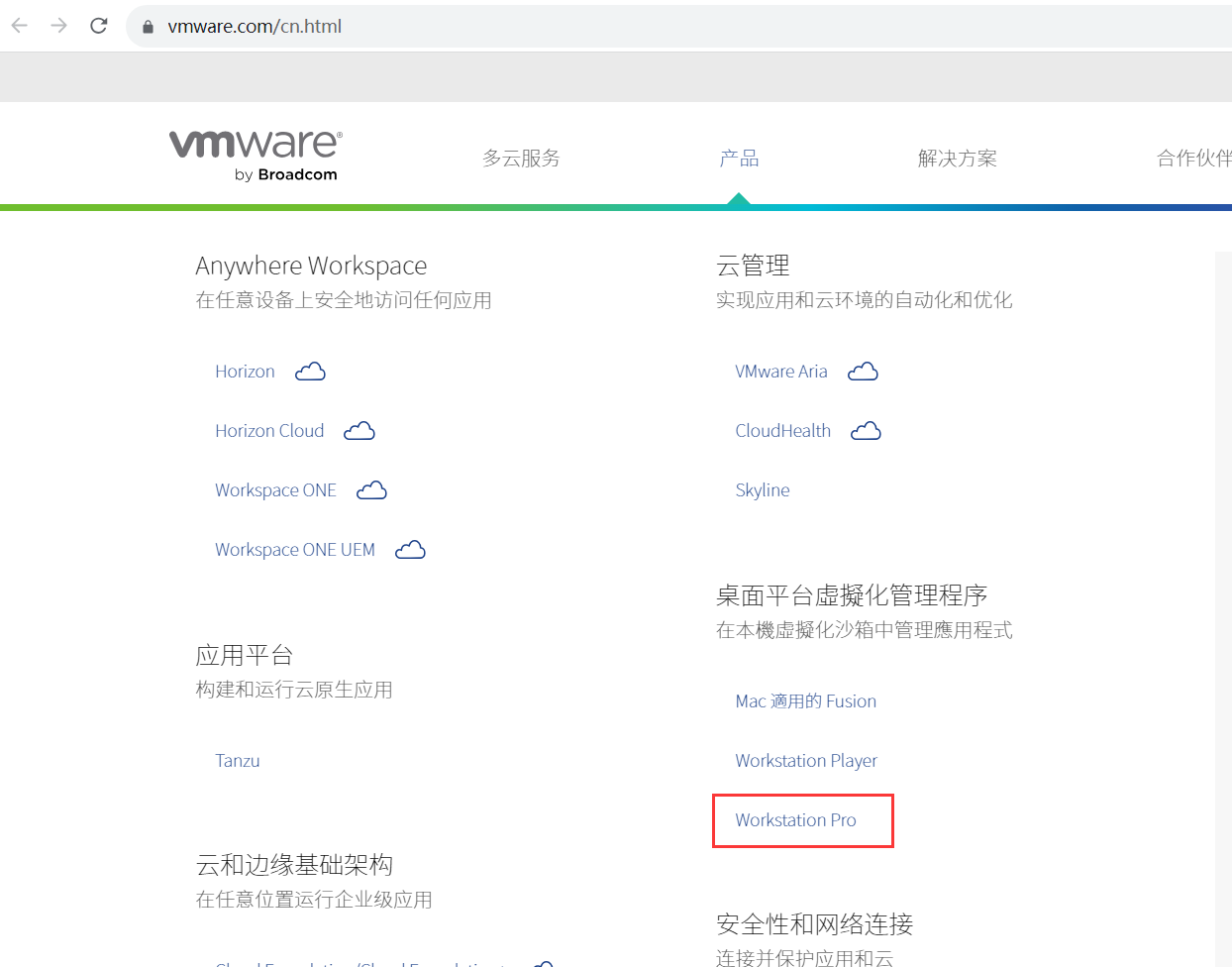1232x967 pixels.
Task: Open the 多云服务 menu
Action: (x=521, y=159)
